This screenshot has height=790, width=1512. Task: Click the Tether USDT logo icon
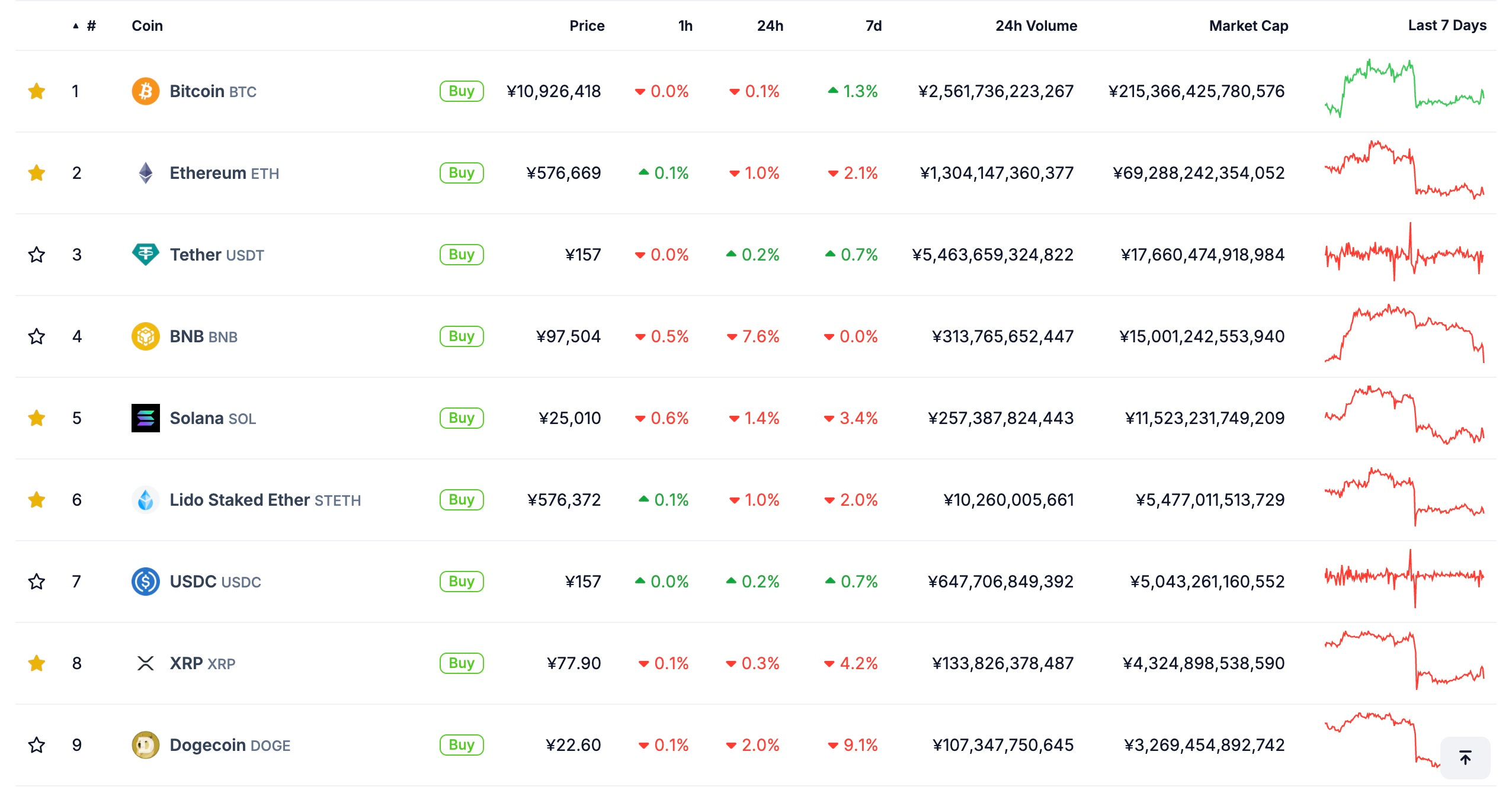click(145, 255)
